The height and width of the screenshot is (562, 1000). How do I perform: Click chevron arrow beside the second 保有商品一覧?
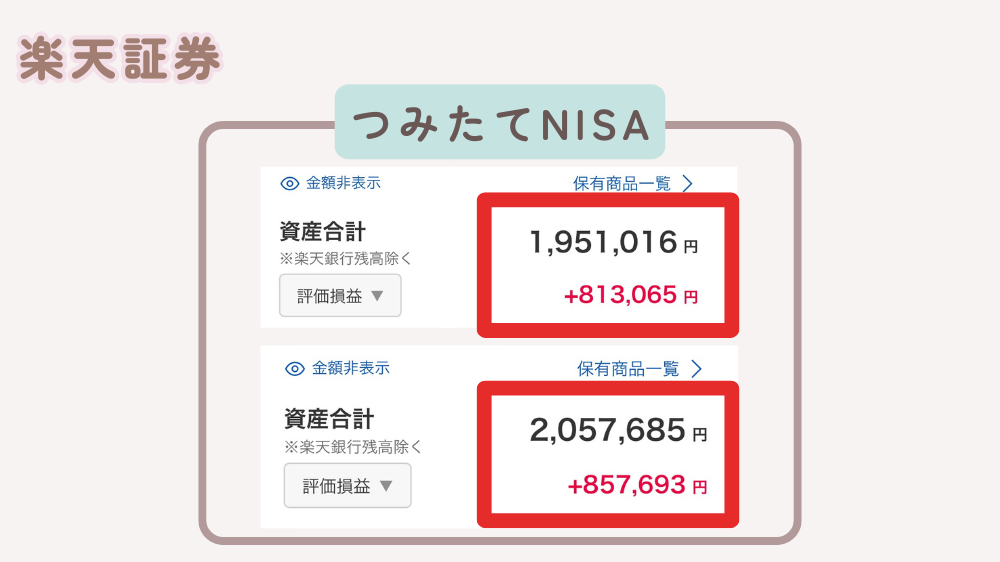[x=696, y=369]
